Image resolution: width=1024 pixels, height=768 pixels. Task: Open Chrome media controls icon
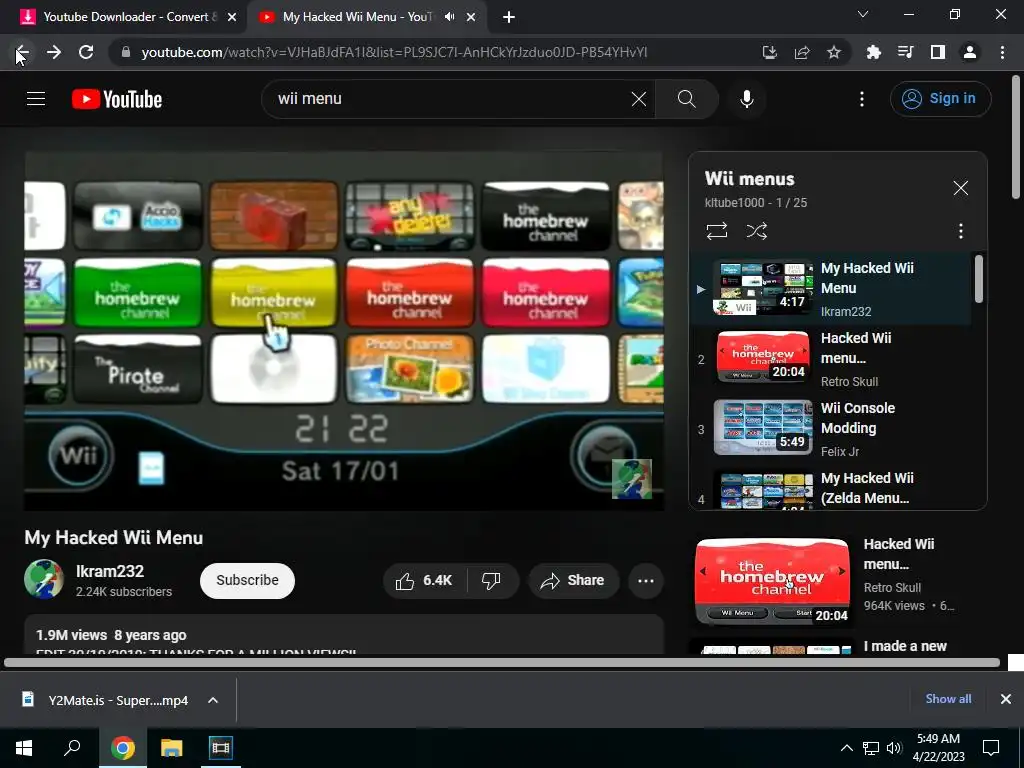click(x=905, y=52)
